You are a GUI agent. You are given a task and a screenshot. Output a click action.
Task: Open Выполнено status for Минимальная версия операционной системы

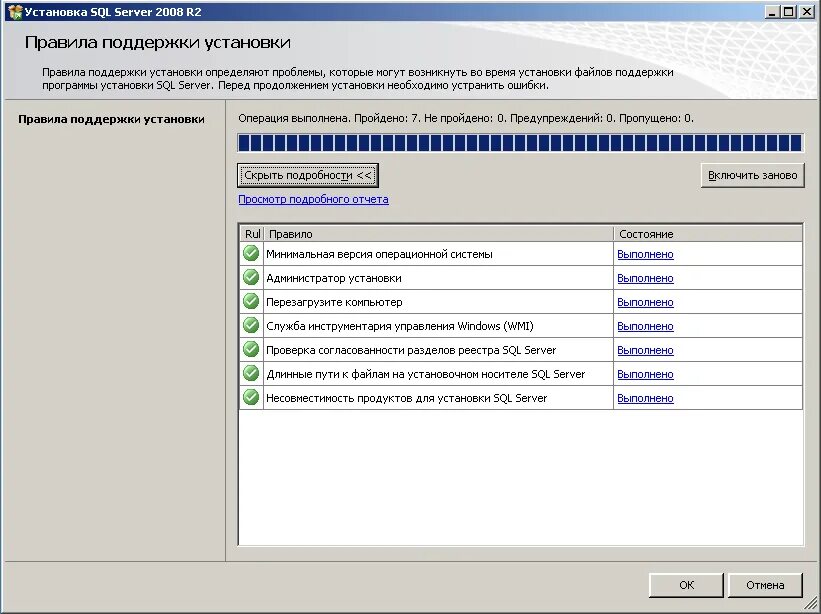645,254
